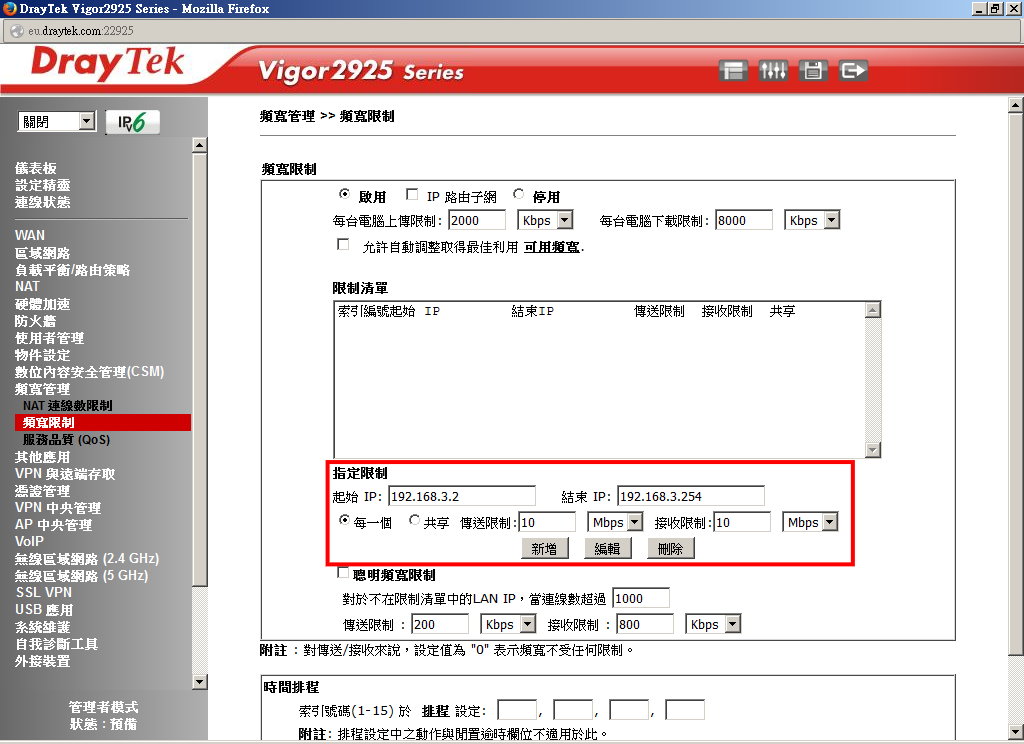Select the 共享 radio option

(x=415, y=521)
